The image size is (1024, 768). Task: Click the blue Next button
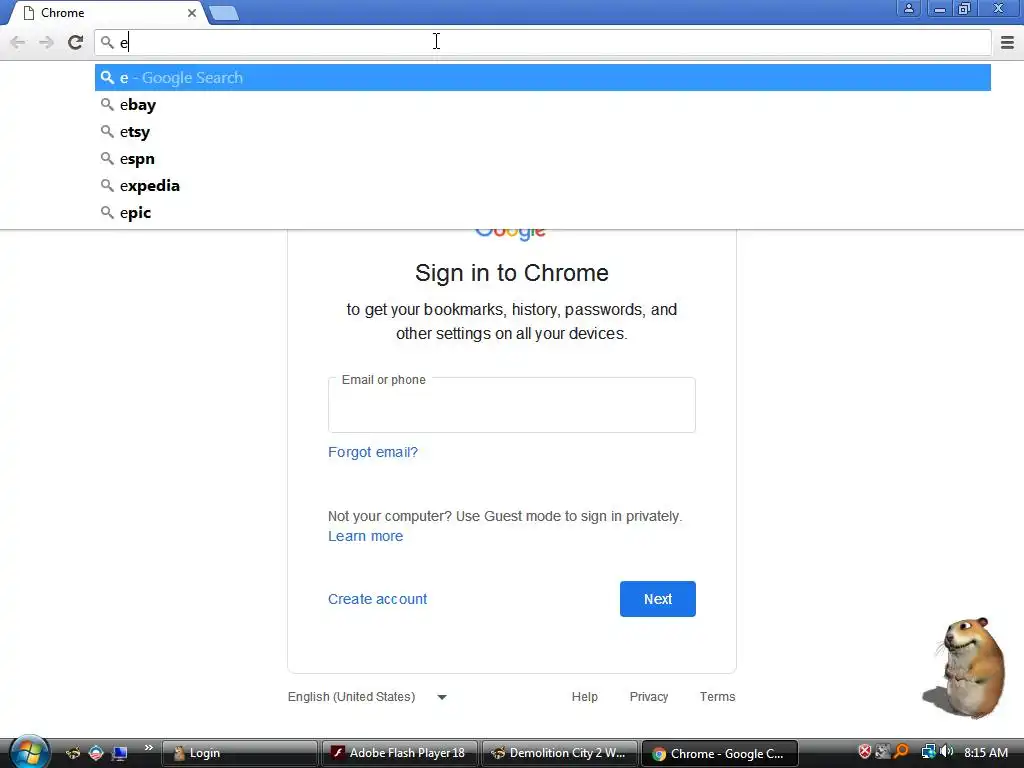click(658, 599)
